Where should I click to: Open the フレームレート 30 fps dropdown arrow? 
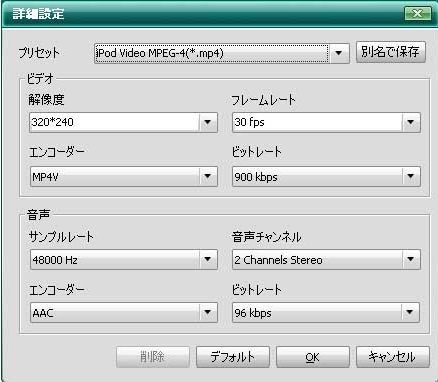click(x=411, y=122)
